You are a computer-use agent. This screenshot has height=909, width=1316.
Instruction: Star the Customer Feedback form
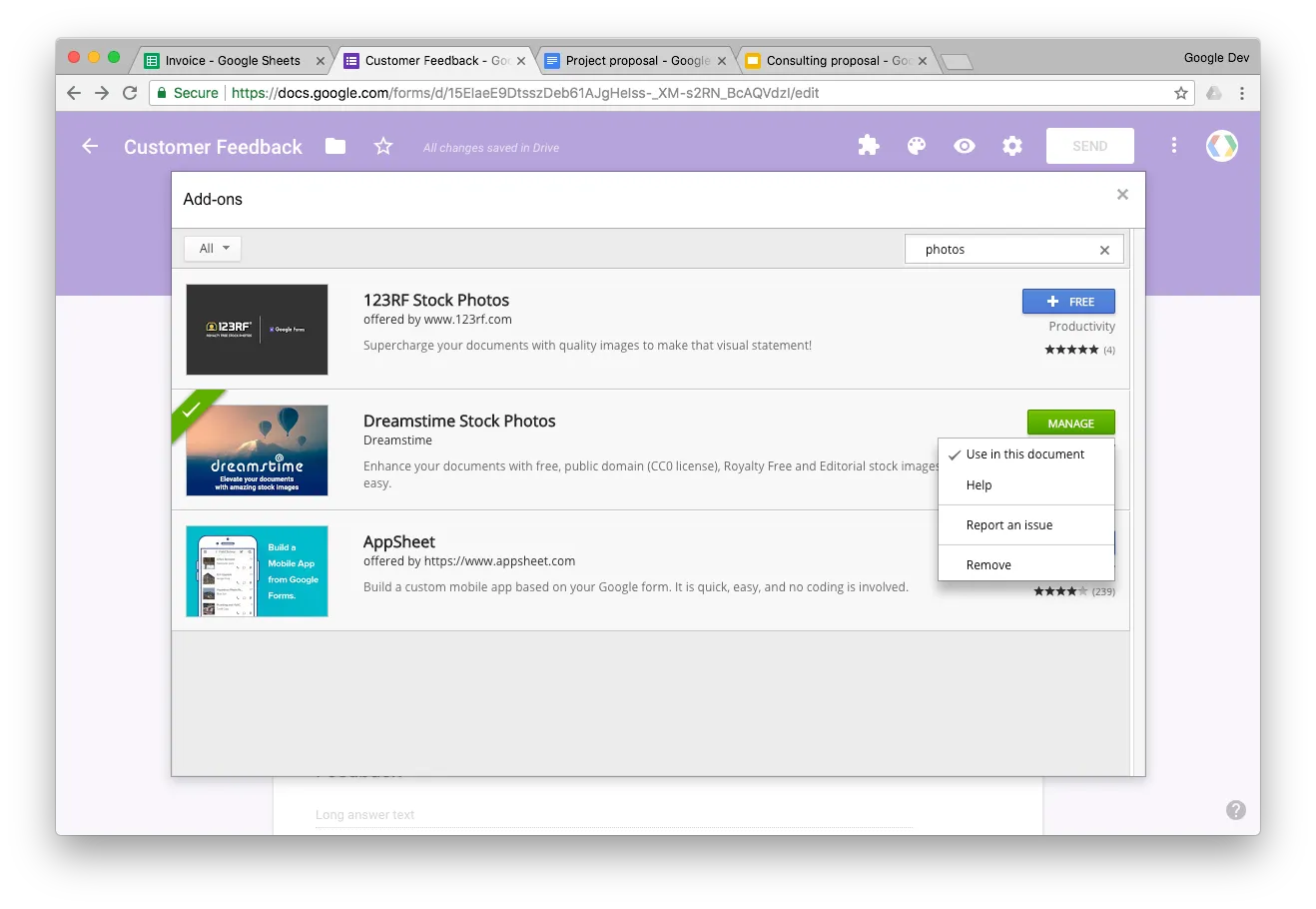point(382,146)
